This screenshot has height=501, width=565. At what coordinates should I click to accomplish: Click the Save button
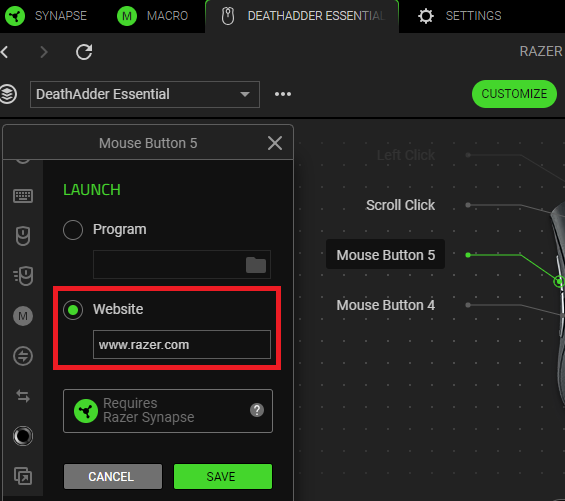(223, 476)
